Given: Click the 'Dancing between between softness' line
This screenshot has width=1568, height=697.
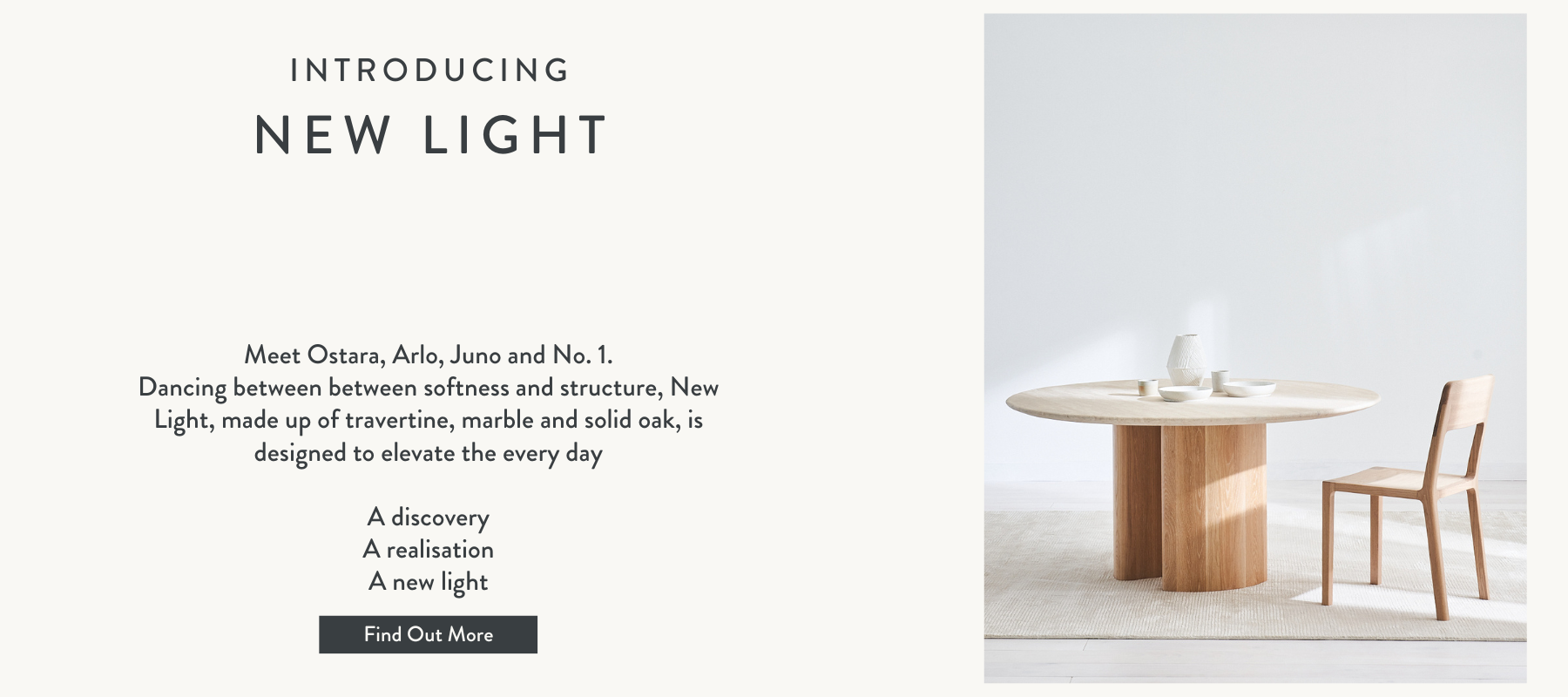Looking at the screenshot, I should [x=428, y=388].
